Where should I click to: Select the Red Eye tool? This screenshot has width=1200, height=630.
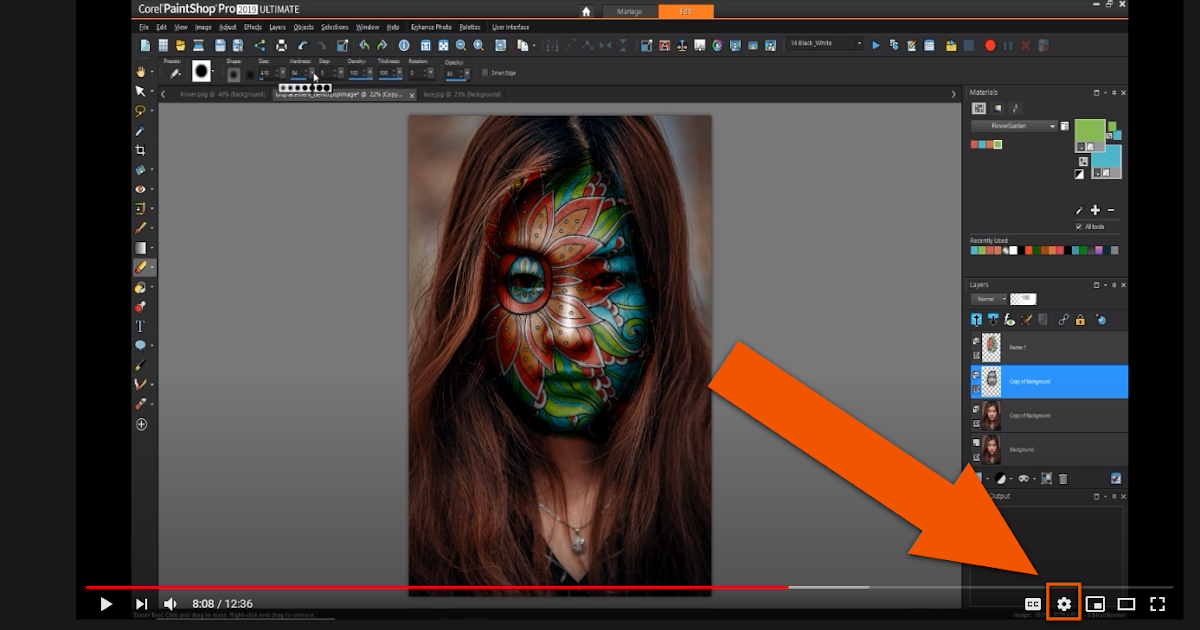141,189
